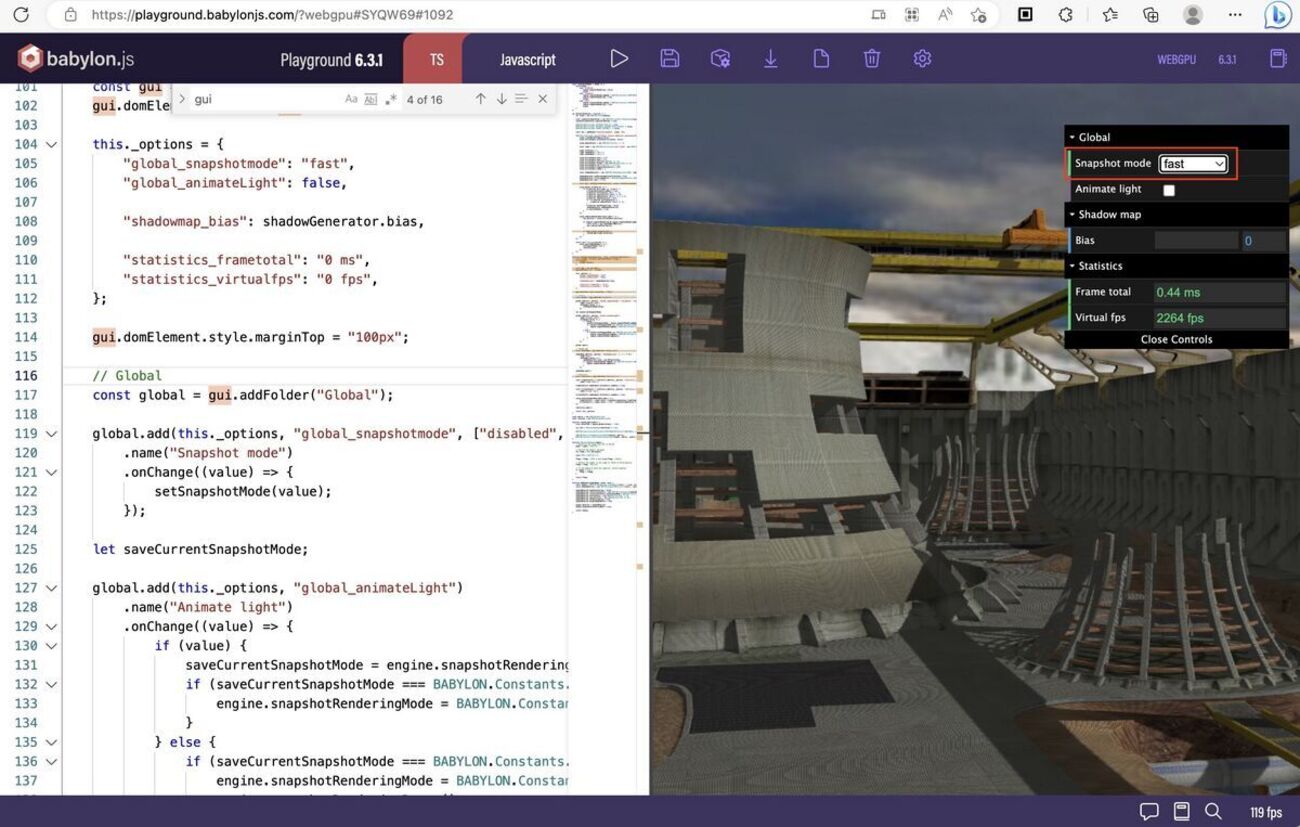This screenshot has width=1300, height=827.
Task: Open playground settings with the gear icon
Action: coord(921,58)
